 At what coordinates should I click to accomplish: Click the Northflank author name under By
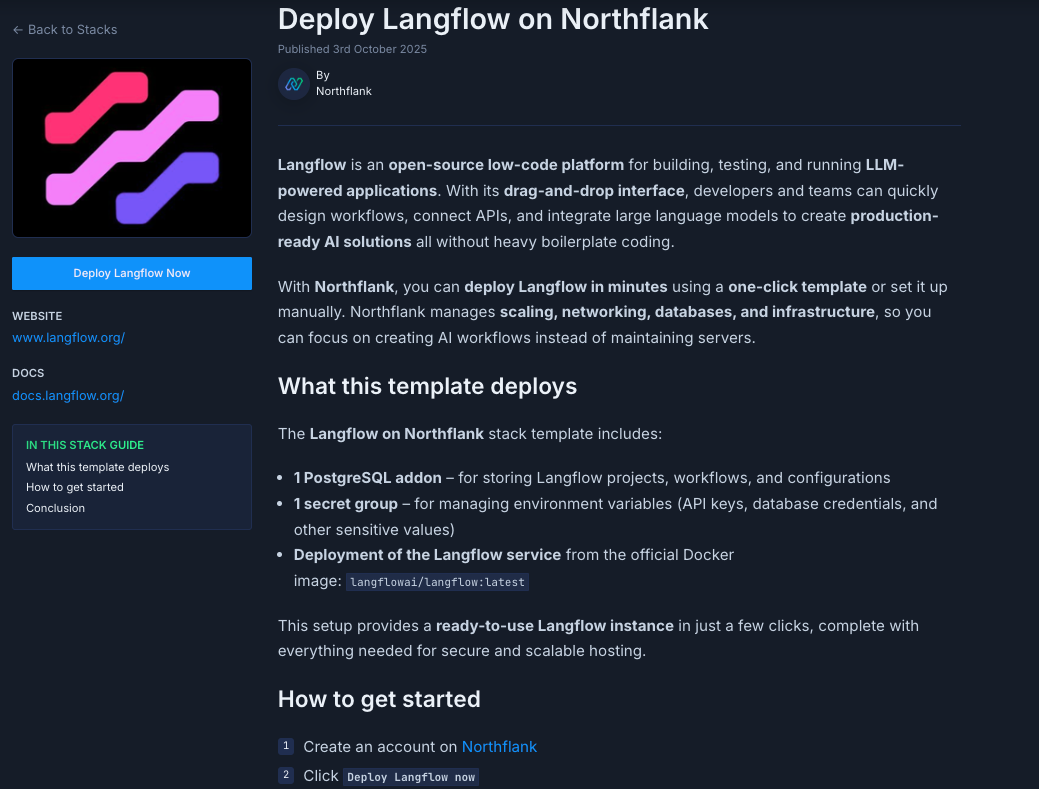[343, 91]
